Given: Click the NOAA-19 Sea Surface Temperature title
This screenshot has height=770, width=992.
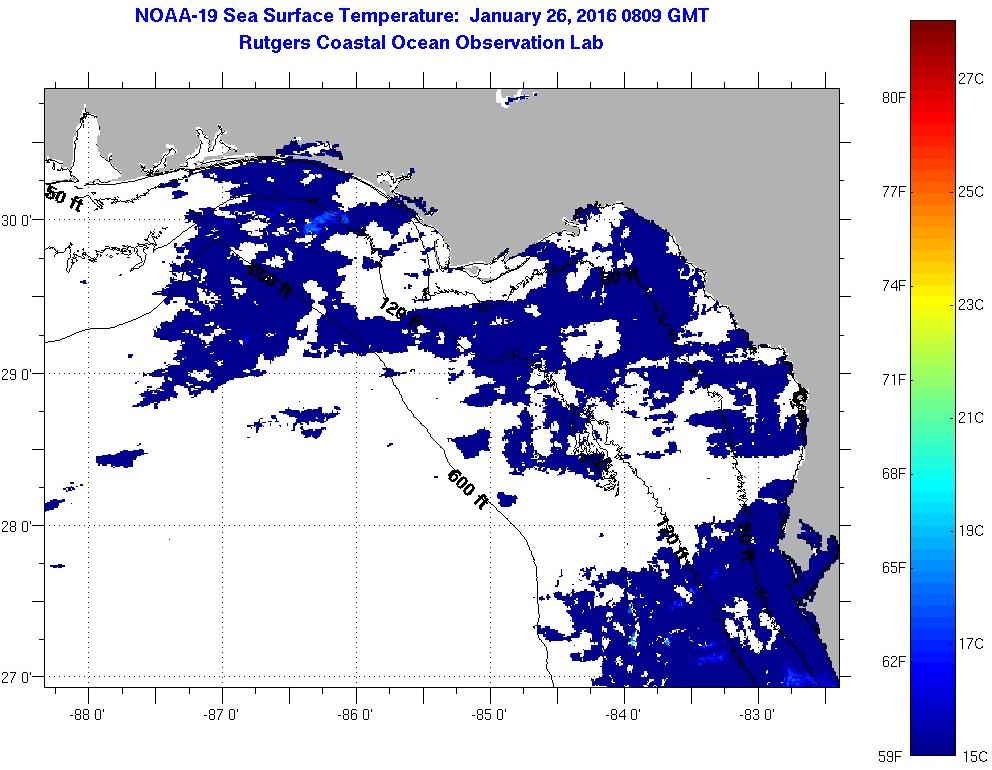Looking at the screenshot, I should pos(421,17).
